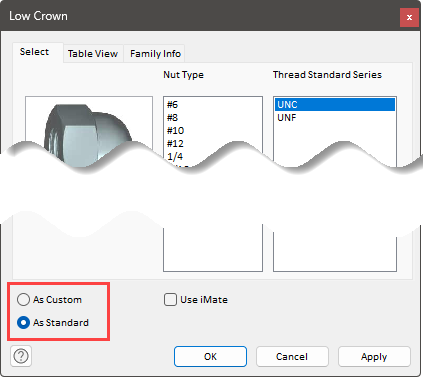Screen dimensions: 423x378
Task: Open the Family Info tab
Action: [155, 54]
